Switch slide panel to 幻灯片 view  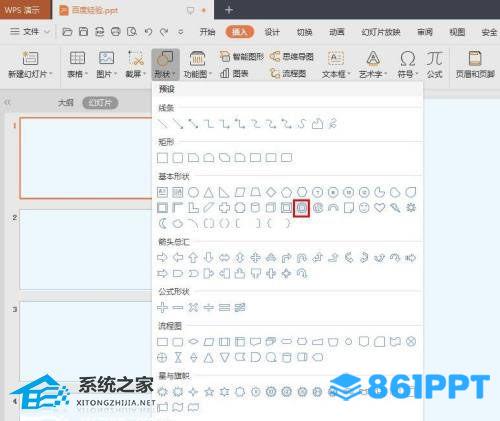click(x=100, y=103)
